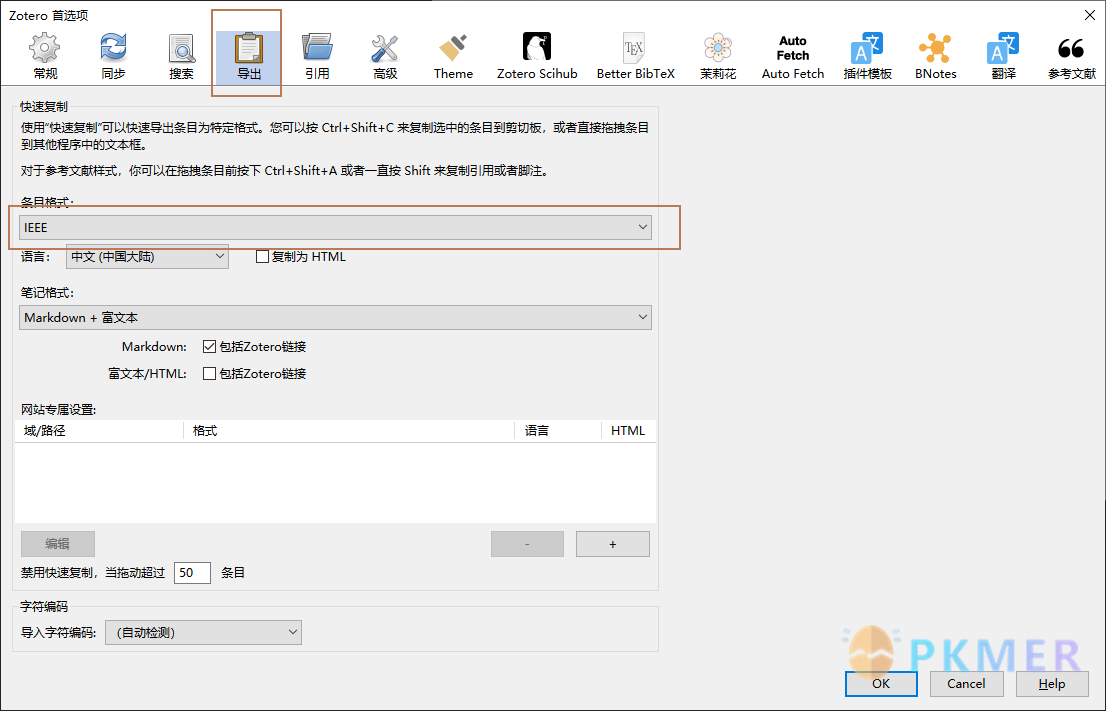Screen dimensions: 1106x711
Task: Click the 50 items limit input field
Action: pyautogui.click(x=192, y=573)
